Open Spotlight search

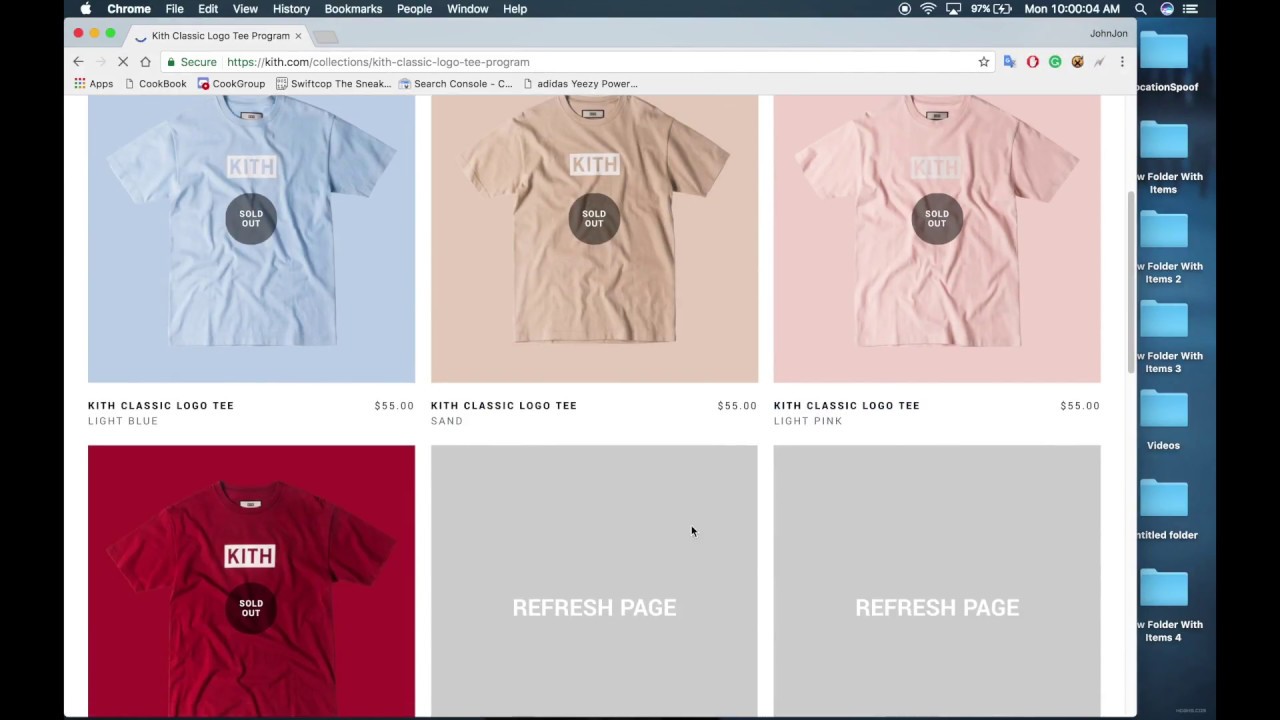click(1141, 9)
